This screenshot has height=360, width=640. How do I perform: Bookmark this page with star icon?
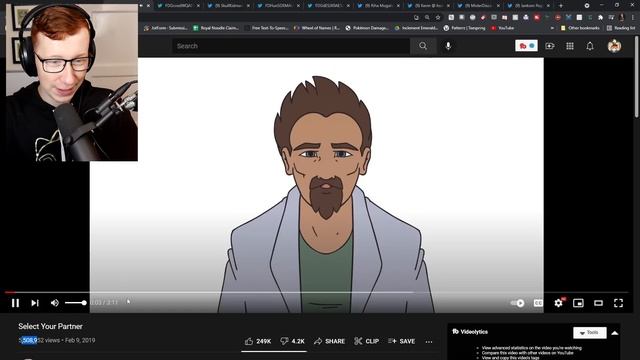pyautogui.click(x=438, y=18)
